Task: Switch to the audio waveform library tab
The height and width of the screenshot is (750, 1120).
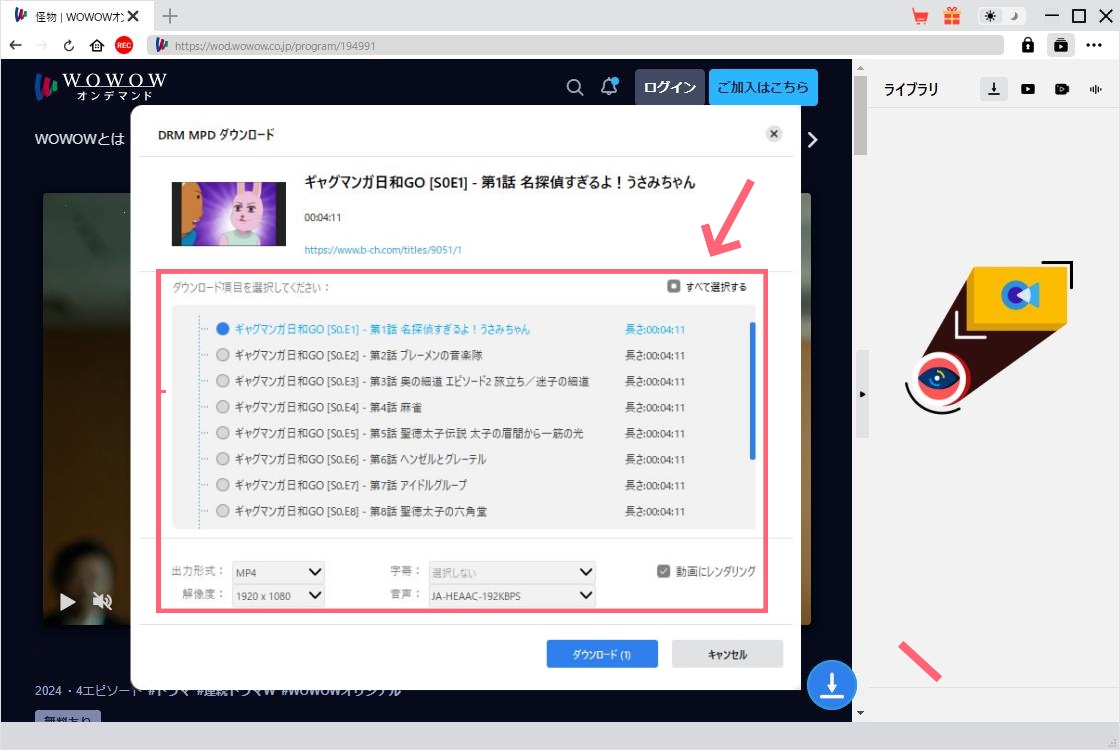Action: point(1096,89)
